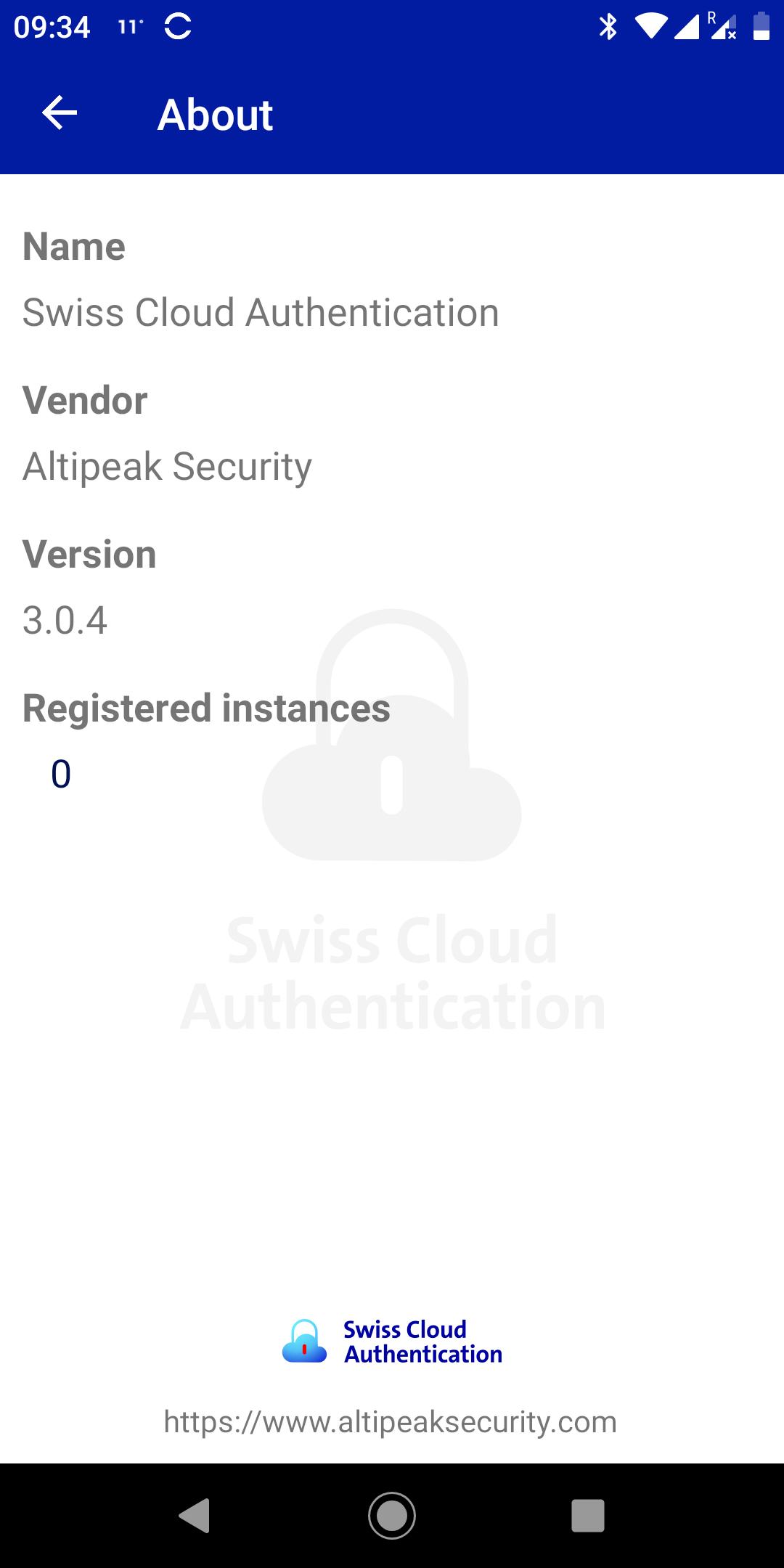Screen dimensions: 784x1568
Task: Tap the Registered instances heading
Action: (x=206, y=709)
